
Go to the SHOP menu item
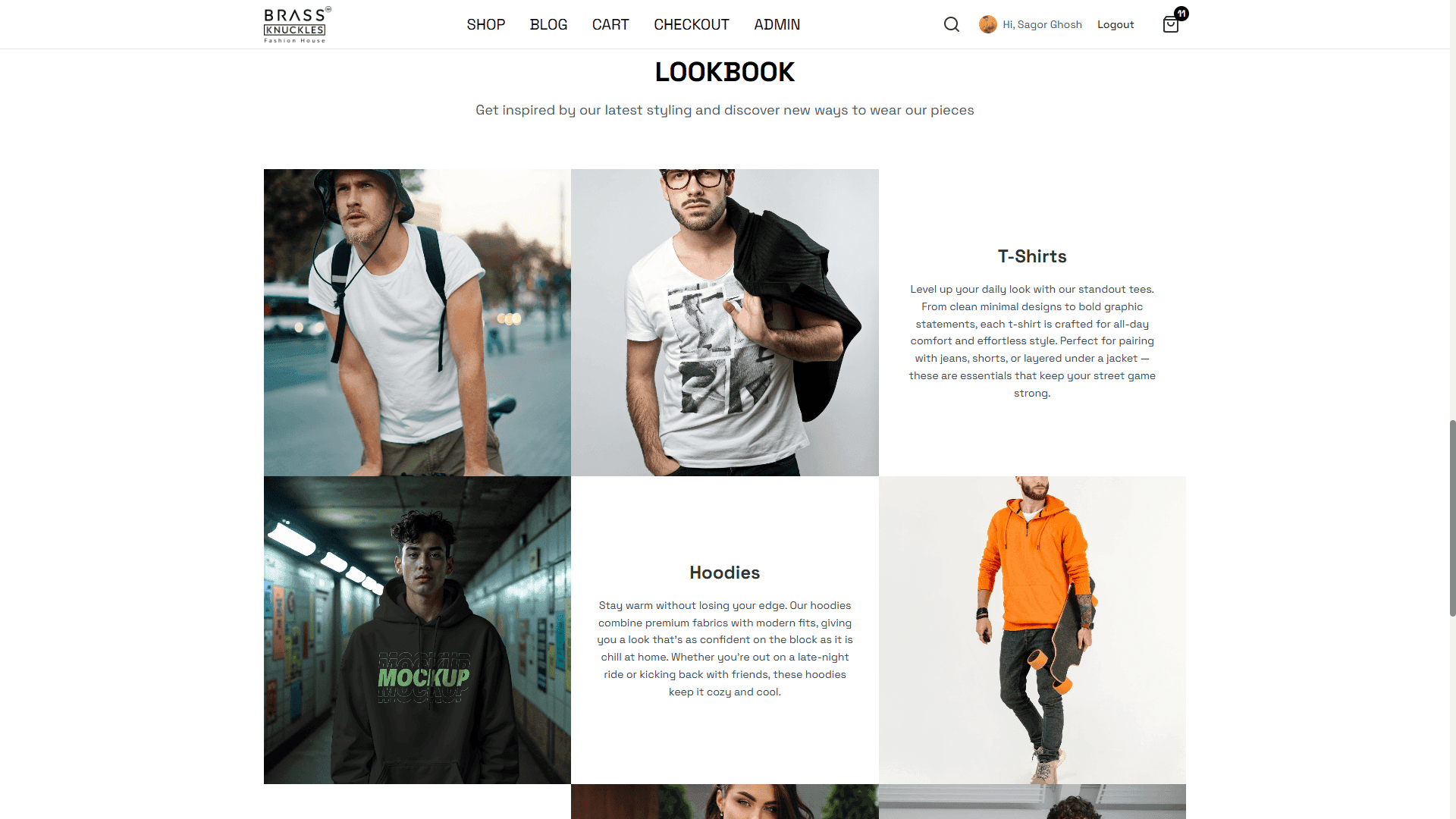[486, 24]
